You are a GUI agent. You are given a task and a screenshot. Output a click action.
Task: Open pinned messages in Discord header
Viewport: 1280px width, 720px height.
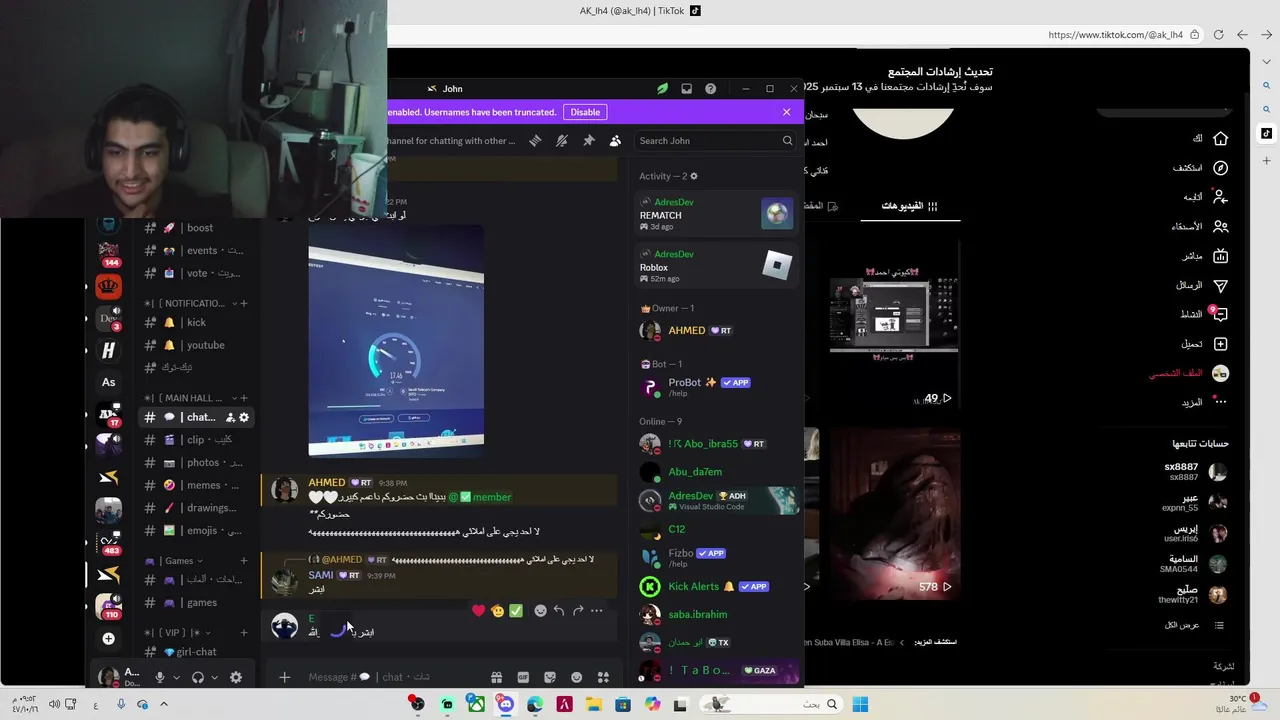(x=589, y=141)
